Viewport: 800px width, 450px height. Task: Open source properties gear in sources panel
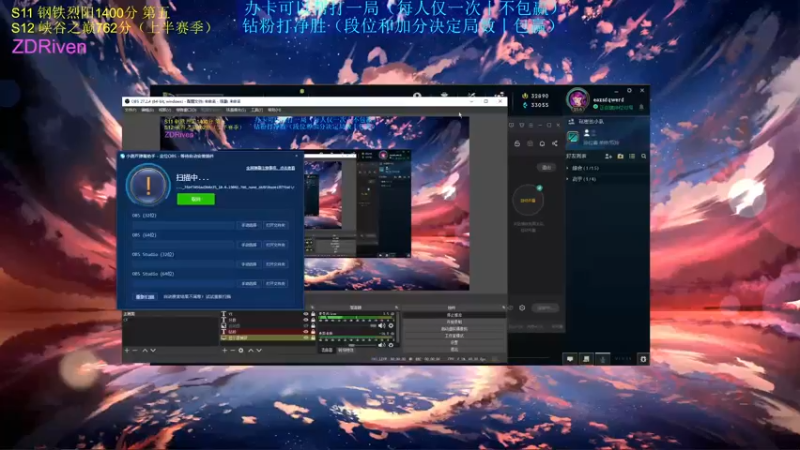(x=241, y=351)
